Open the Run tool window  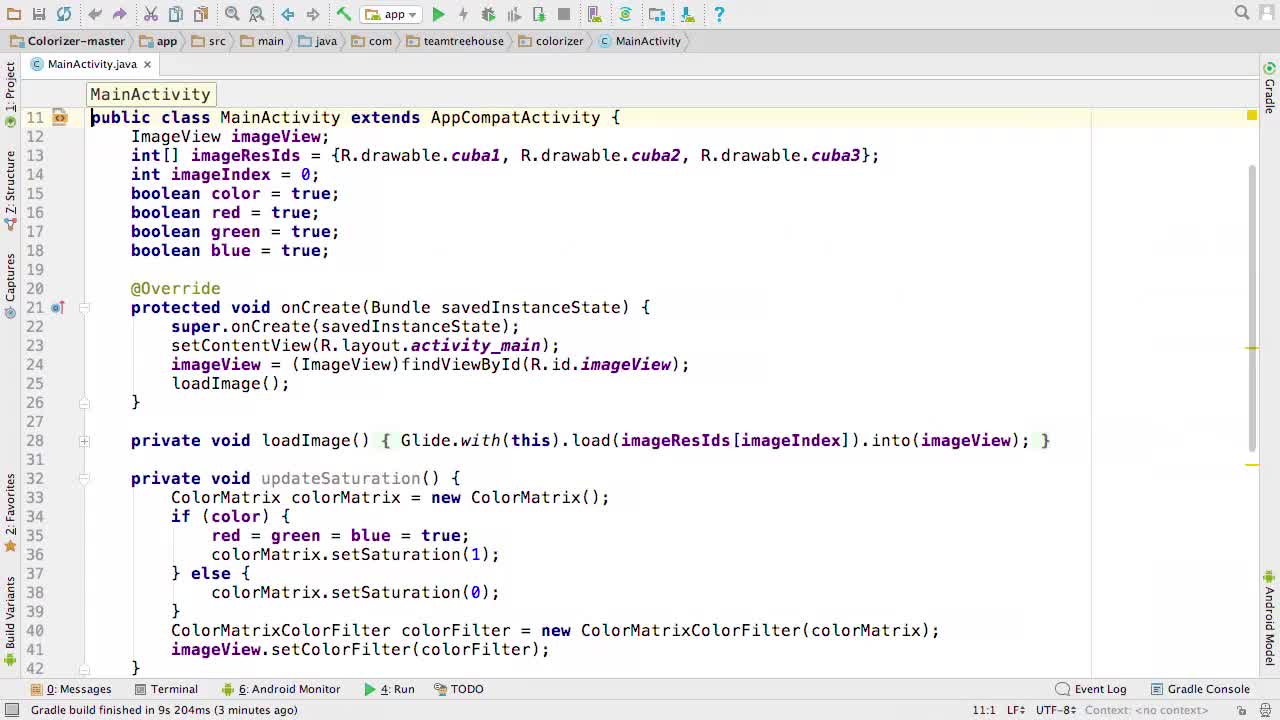click(x=389, y=689)
